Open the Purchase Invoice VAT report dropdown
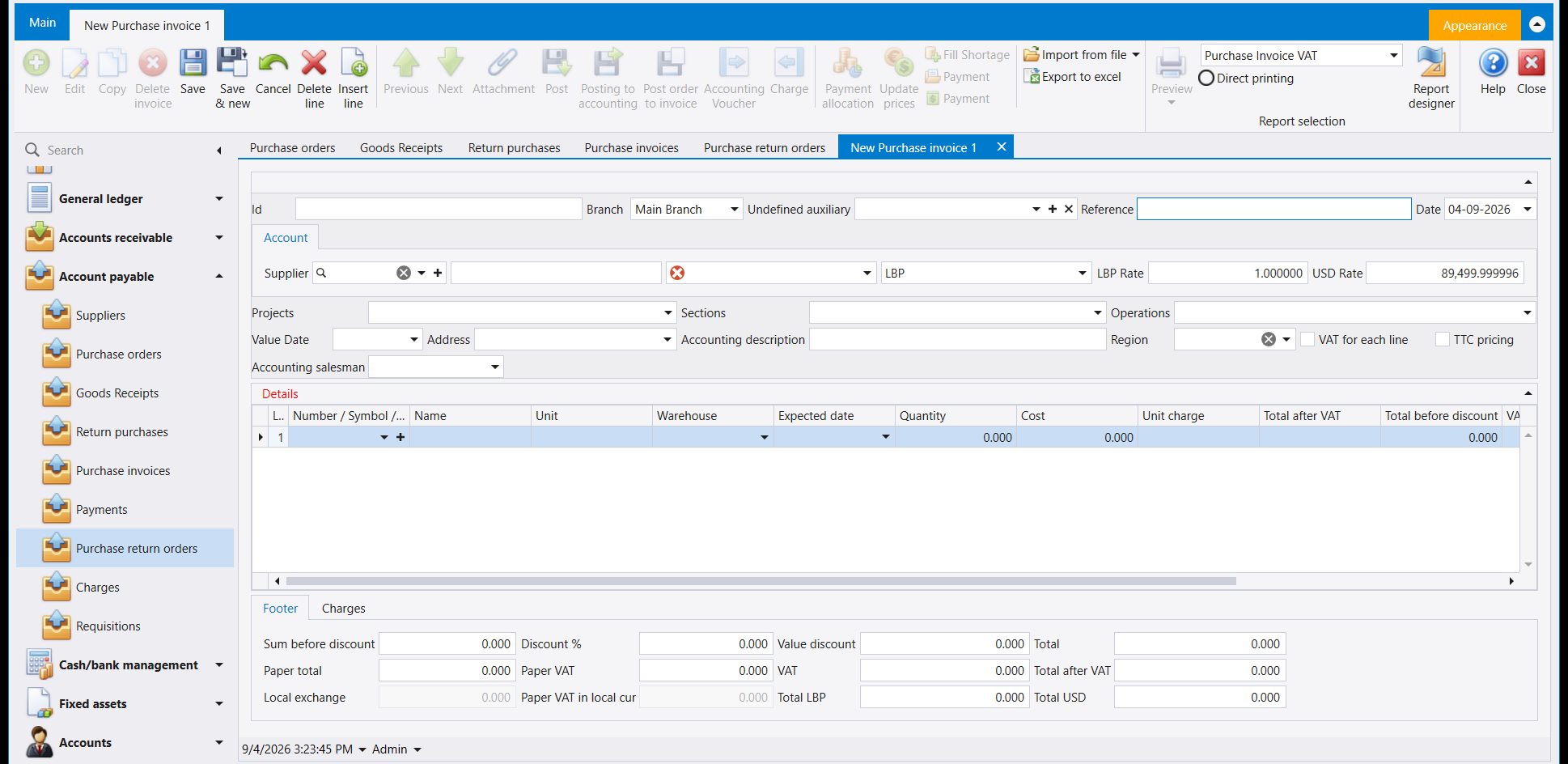The width and height of the screenshot is (1568, 764). click(1394, 55)
